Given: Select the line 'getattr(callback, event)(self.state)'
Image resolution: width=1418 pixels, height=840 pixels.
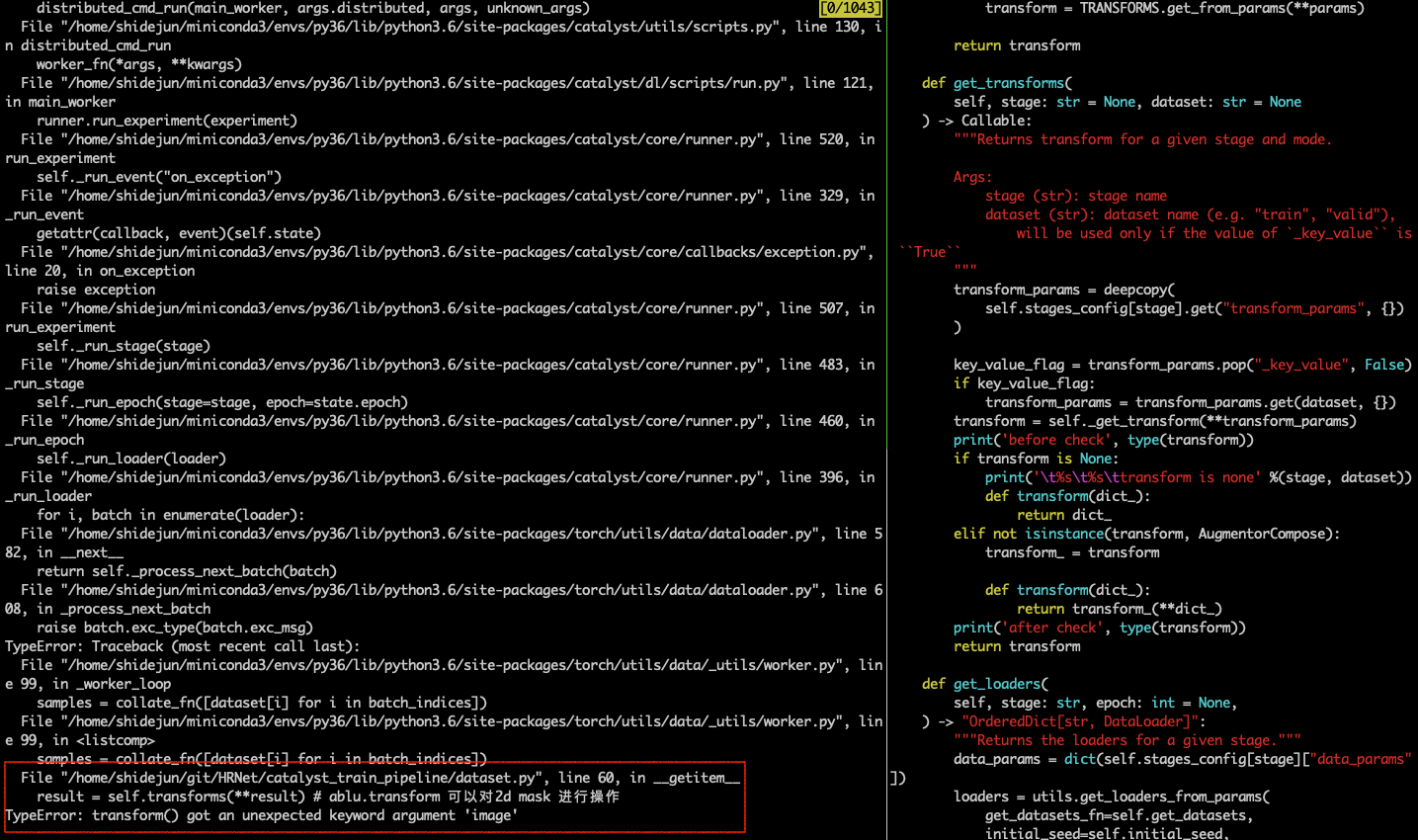Looking at the screenshot, I should [x=179, y=233].
